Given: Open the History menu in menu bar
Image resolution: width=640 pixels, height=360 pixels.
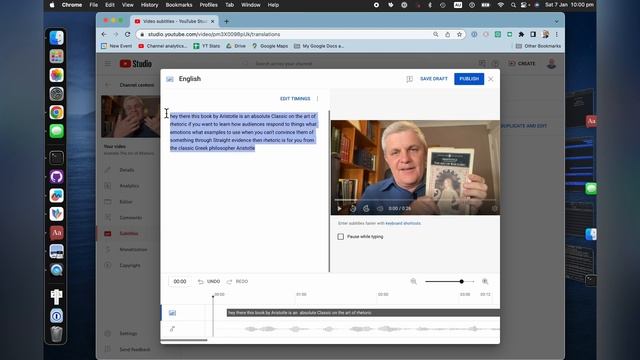Looking at the screenshot, I should (x=149, y=5).
